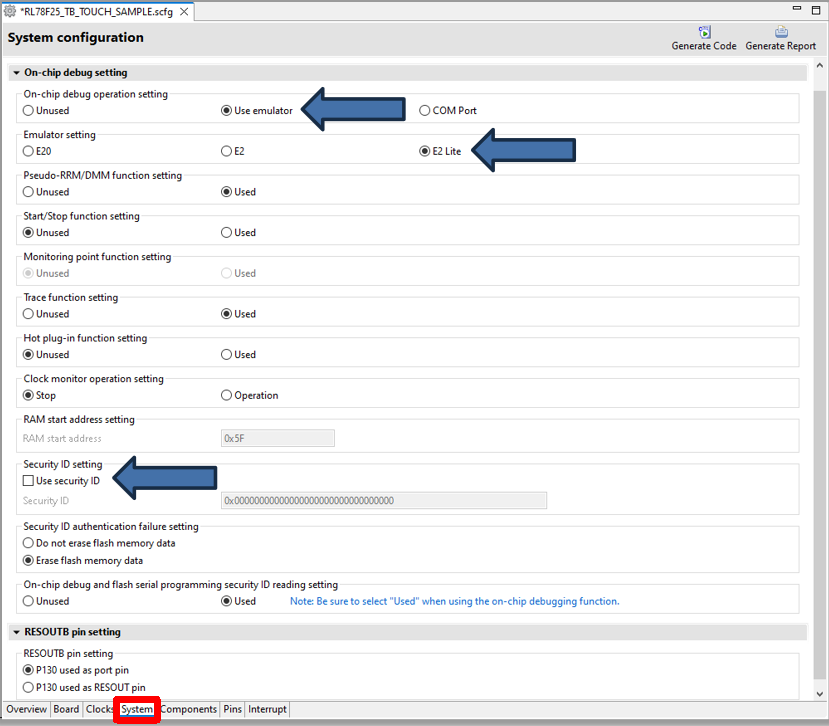Viewport: 829px width, 726px height.
Task: Click the Generate Report icon
Action: pos(780,32)
